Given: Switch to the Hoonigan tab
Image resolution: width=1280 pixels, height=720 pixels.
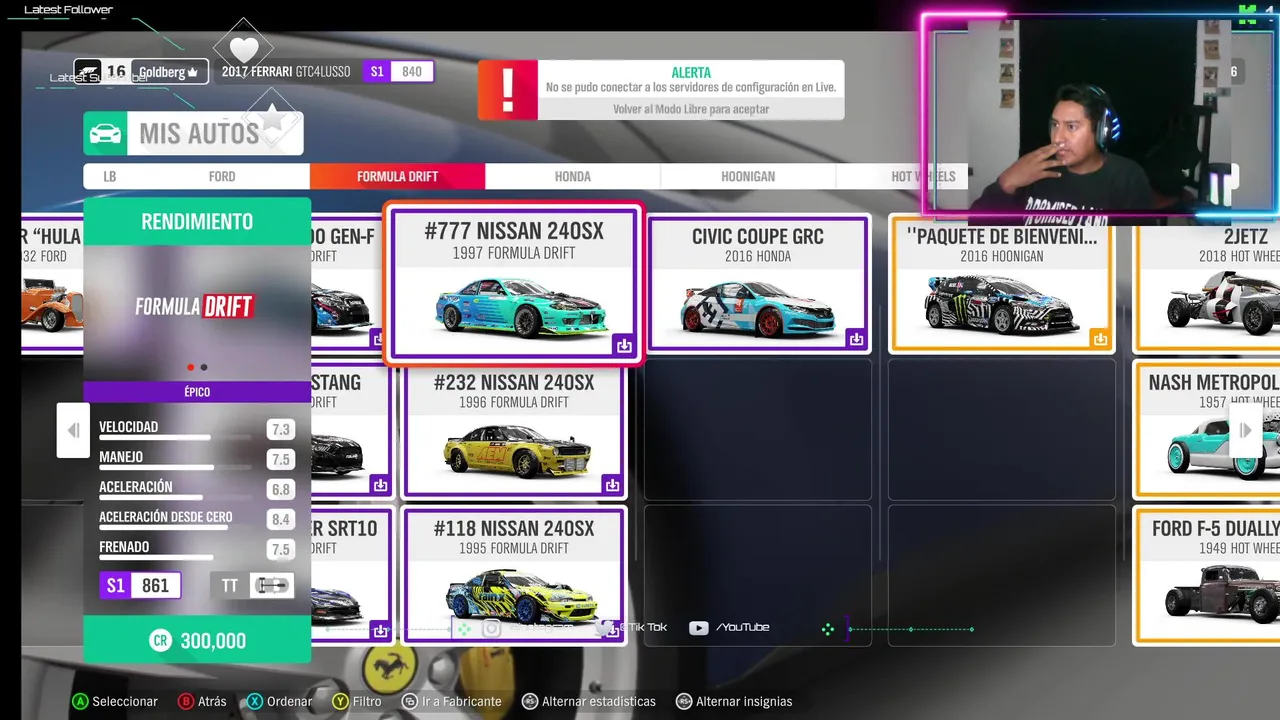Looking at the screenshot, I should pos(748,177).
